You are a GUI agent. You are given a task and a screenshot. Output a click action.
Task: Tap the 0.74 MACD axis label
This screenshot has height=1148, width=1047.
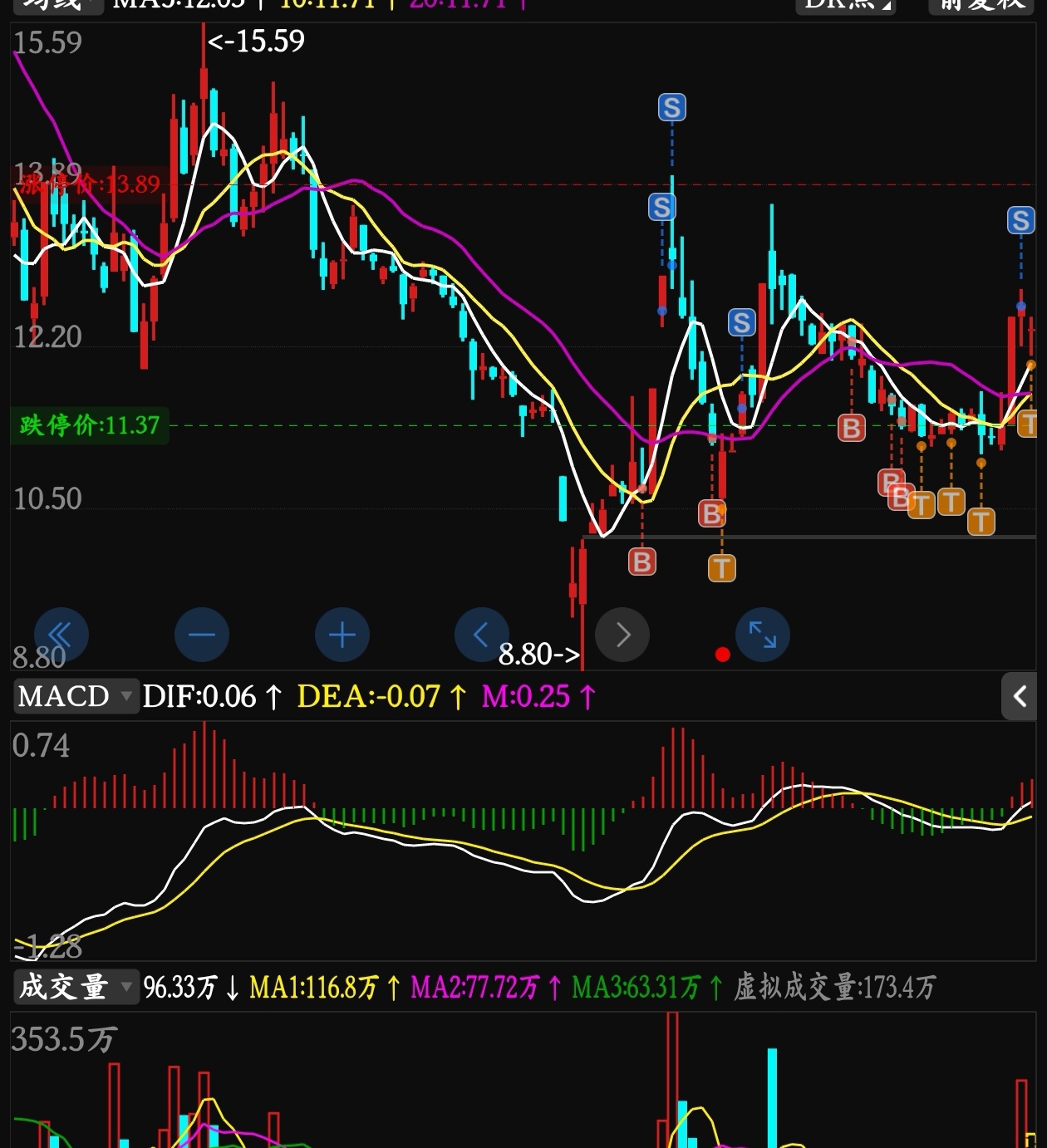pos(42,746)
